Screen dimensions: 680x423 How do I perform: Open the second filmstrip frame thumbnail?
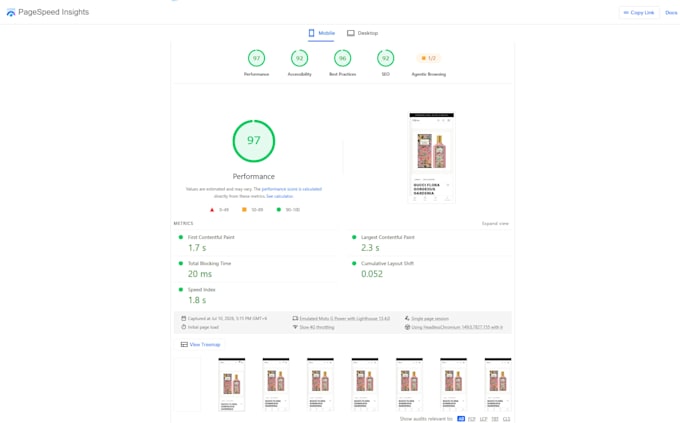point(232,384)
